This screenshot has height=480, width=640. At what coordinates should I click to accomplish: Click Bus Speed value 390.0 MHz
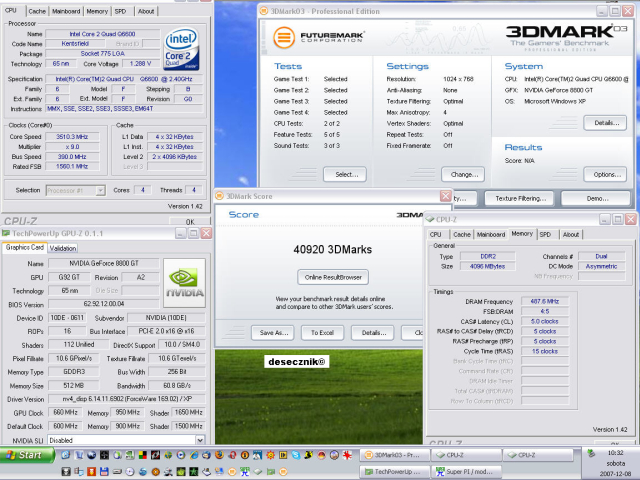pyautogui.click(x=72, y=156)
